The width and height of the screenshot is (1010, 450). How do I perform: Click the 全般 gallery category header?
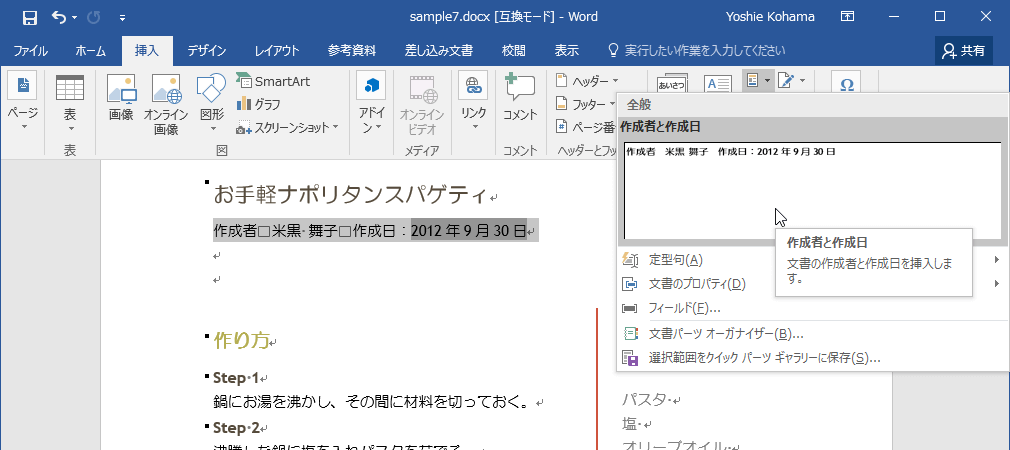pos(639,106)
